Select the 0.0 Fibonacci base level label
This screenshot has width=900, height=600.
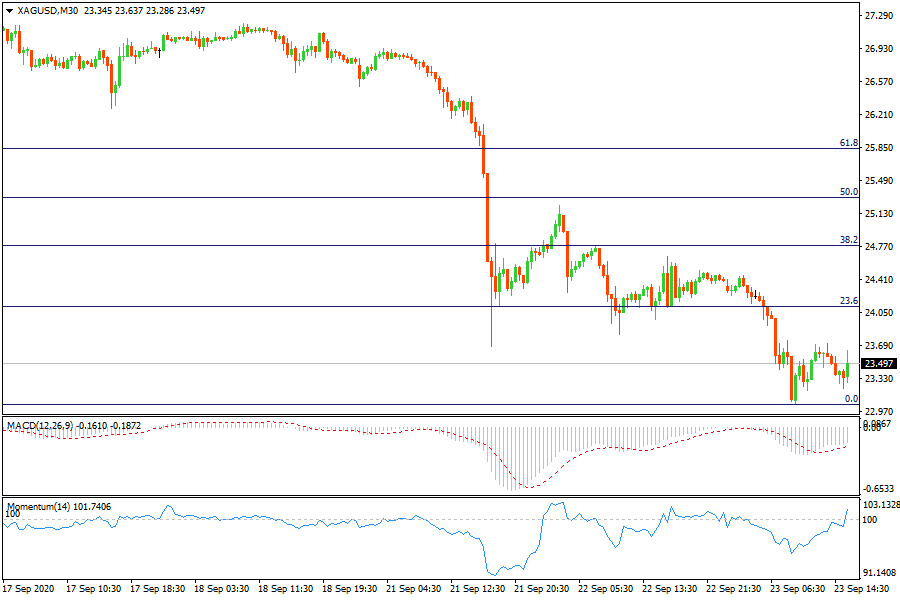(851, 398)
